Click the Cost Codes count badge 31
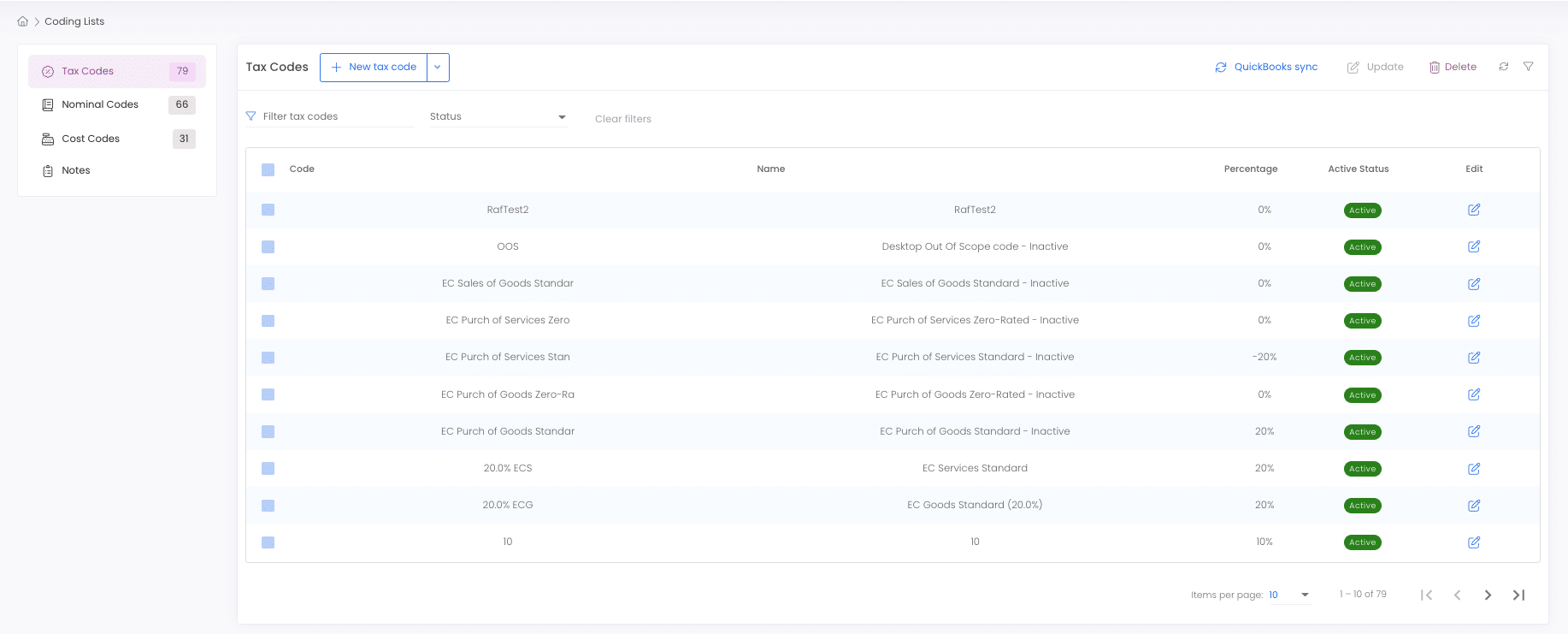1568x634 pixels. tap(184, 139)
